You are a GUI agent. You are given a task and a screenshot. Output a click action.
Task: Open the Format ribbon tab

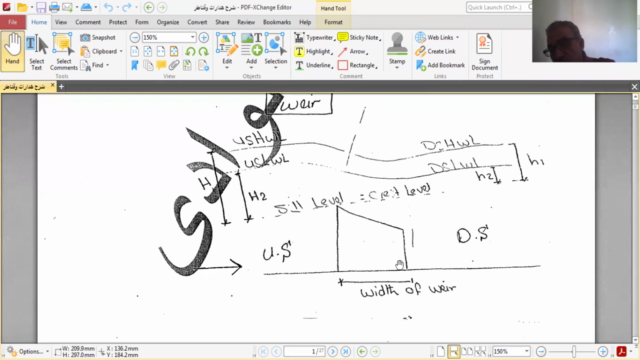(333, 22)
